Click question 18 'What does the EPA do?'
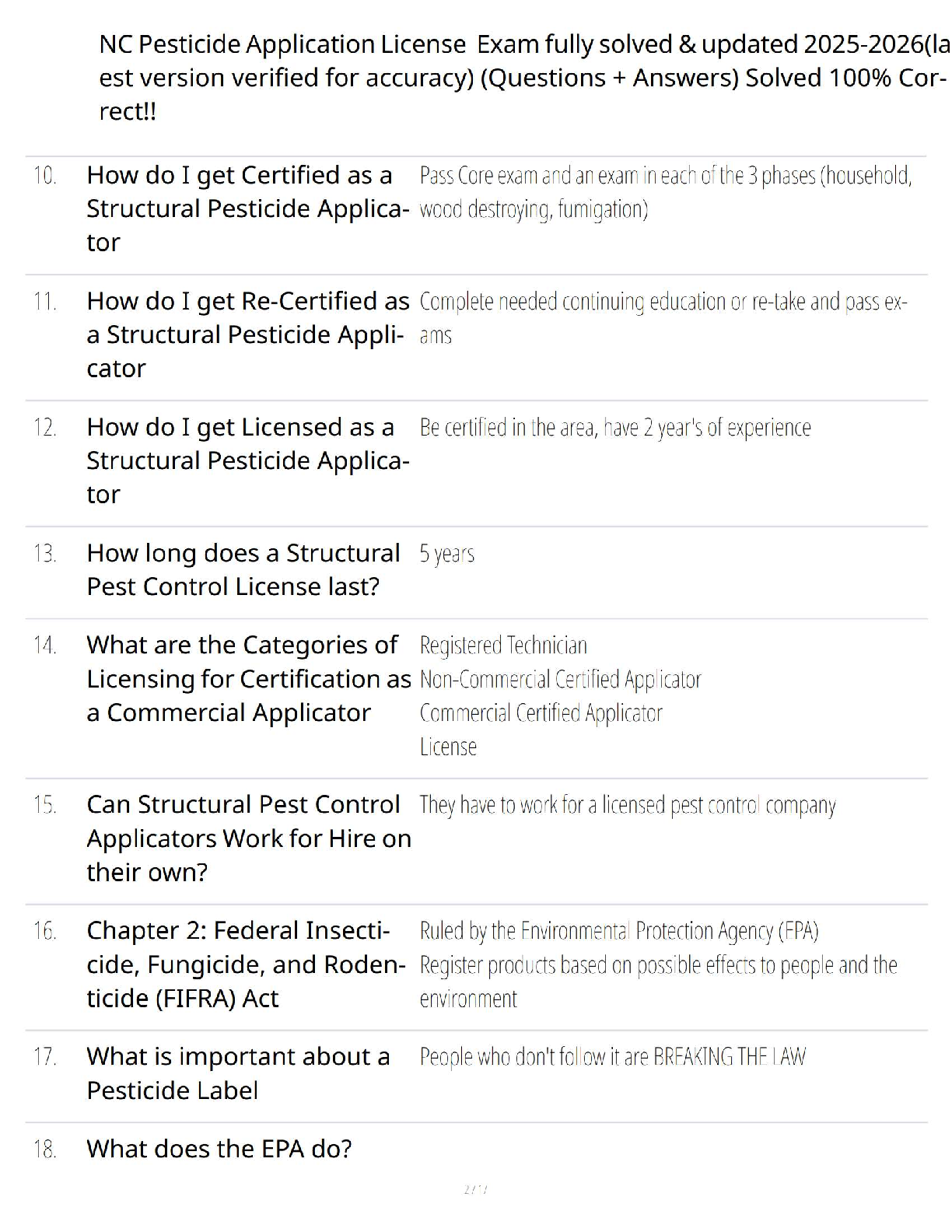Viewport: 952px width, 1232px height. [219, 1149]
